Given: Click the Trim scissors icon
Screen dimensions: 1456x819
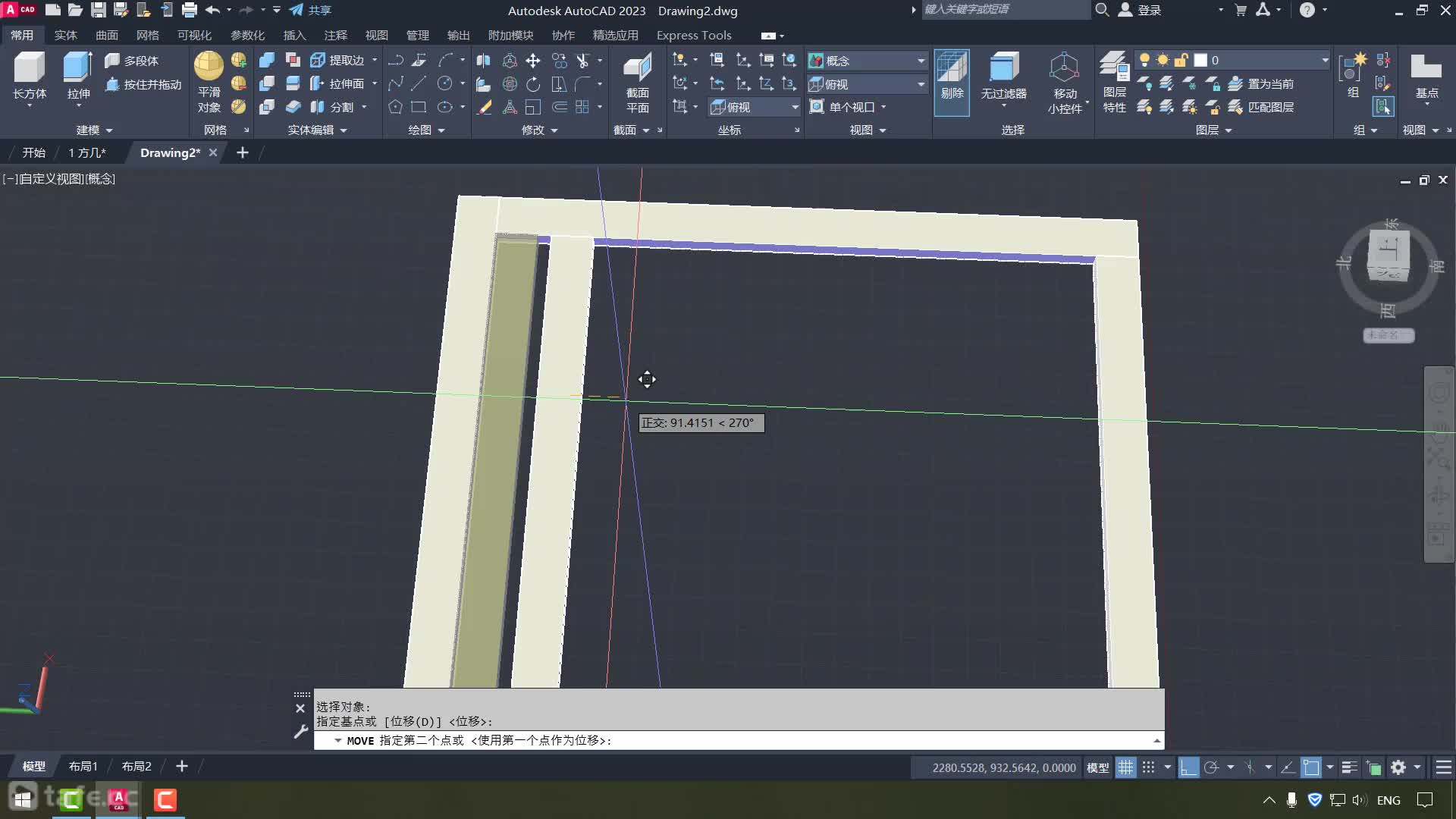Looking at the screenshot, I should 582,60.
